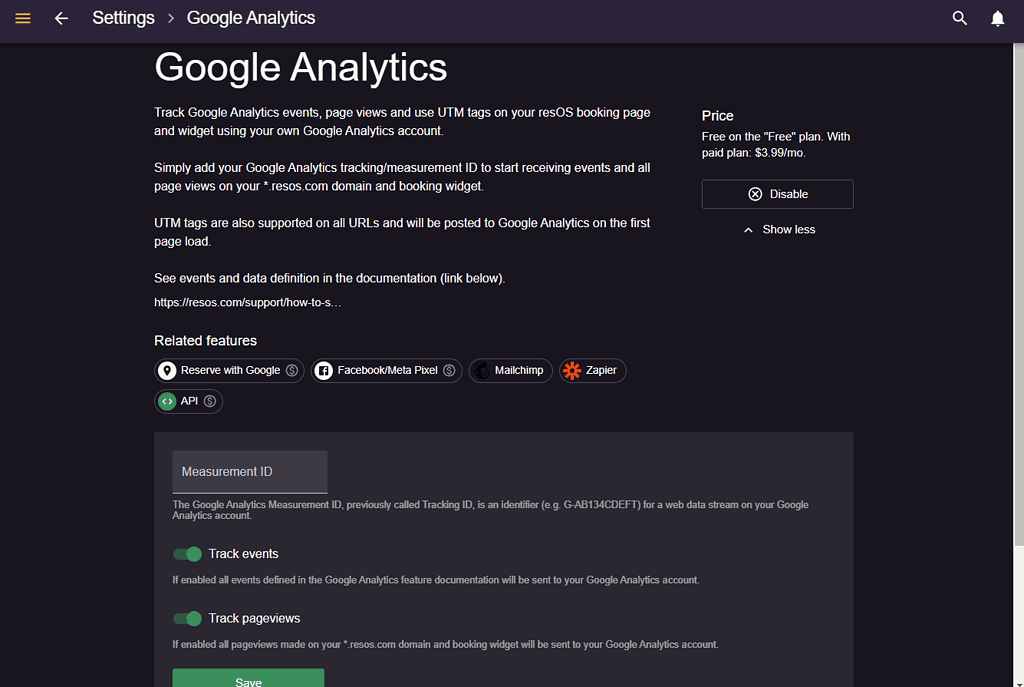Click the Disable circle-x icon
The height and width of the screenshot is (687, 1024).
[755, 194]
